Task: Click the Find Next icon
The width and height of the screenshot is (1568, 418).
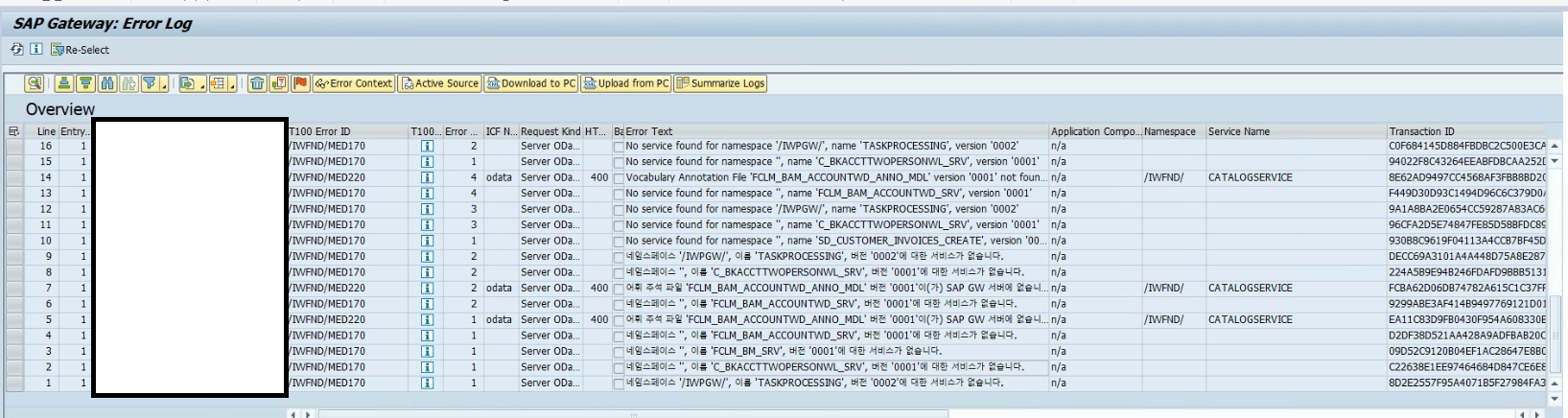Action: coord(129,83)
